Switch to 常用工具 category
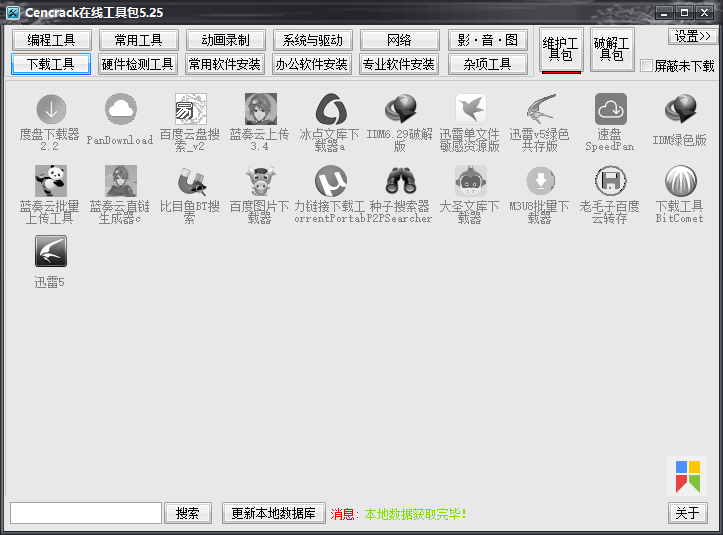 [138, 40]
